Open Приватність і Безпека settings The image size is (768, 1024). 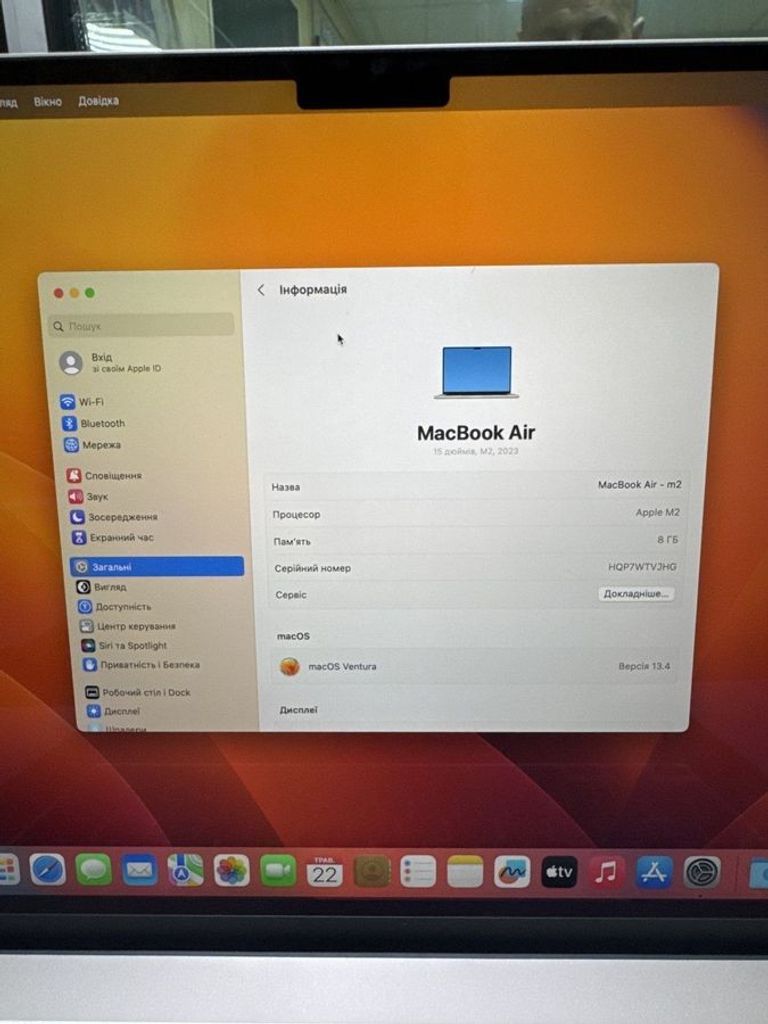click(x=142, y=665)
